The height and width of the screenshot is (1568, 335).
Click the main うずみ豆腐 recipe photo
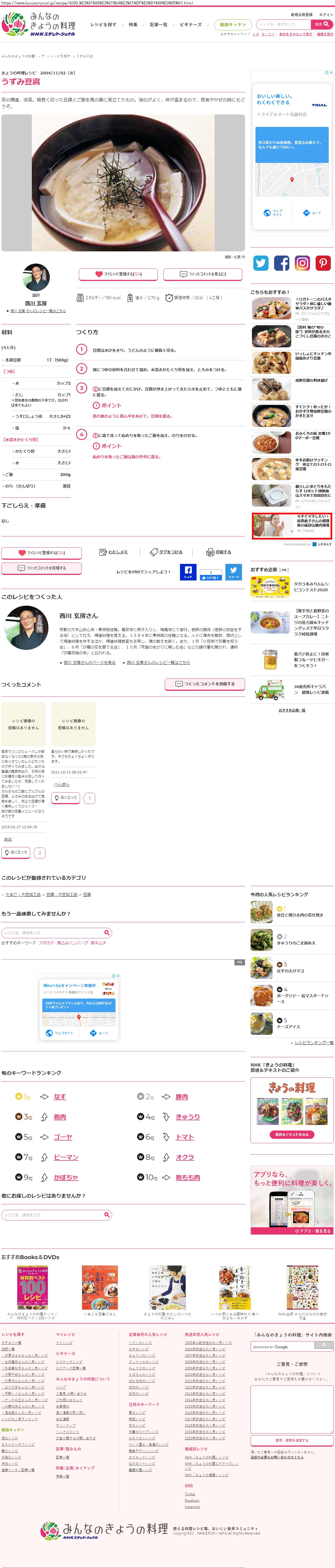tap(123, 183)
